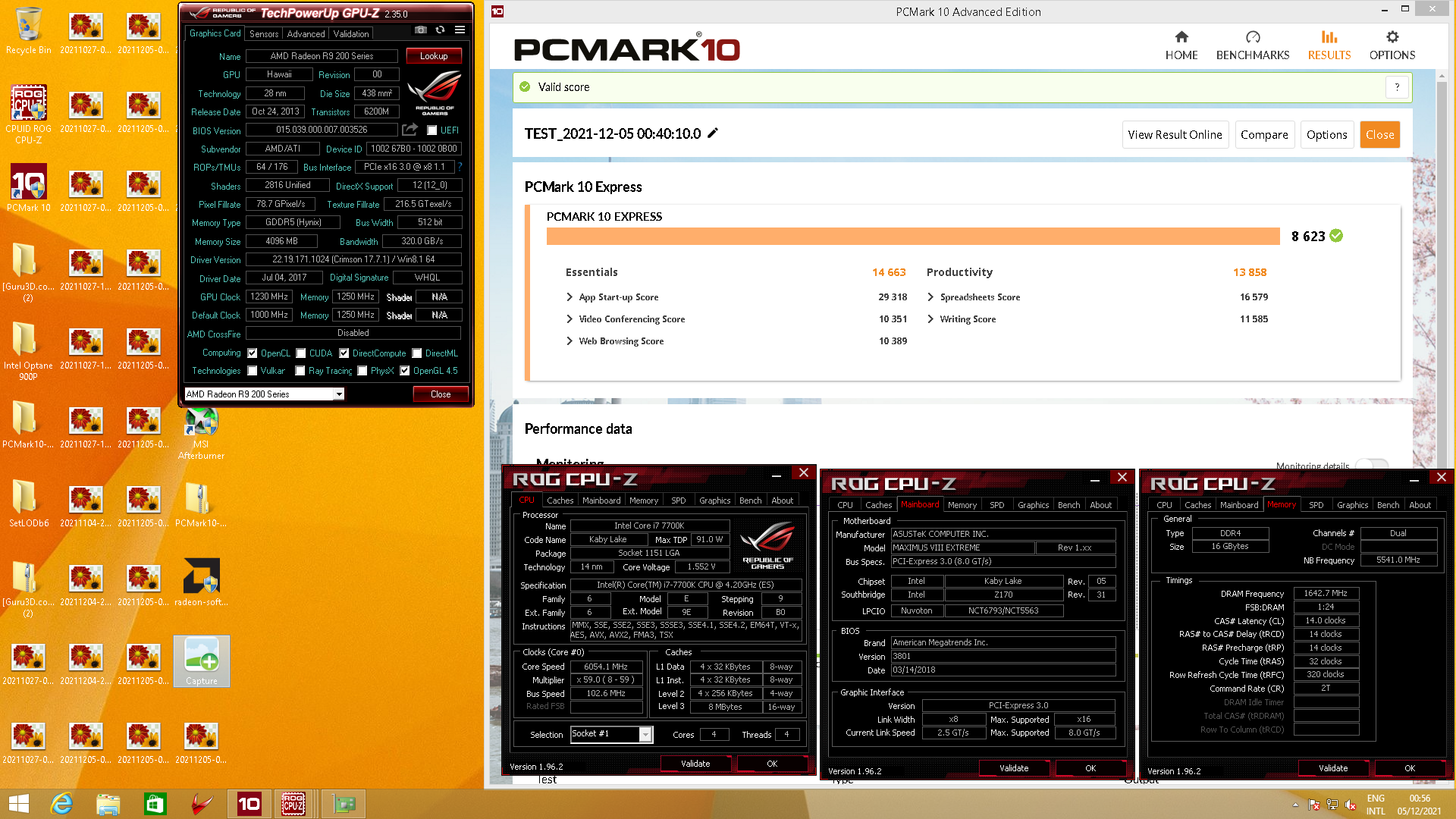Open PCMark 10 HOME icon
Screen dimensions: 1456x819
[x=1181, y=37]
